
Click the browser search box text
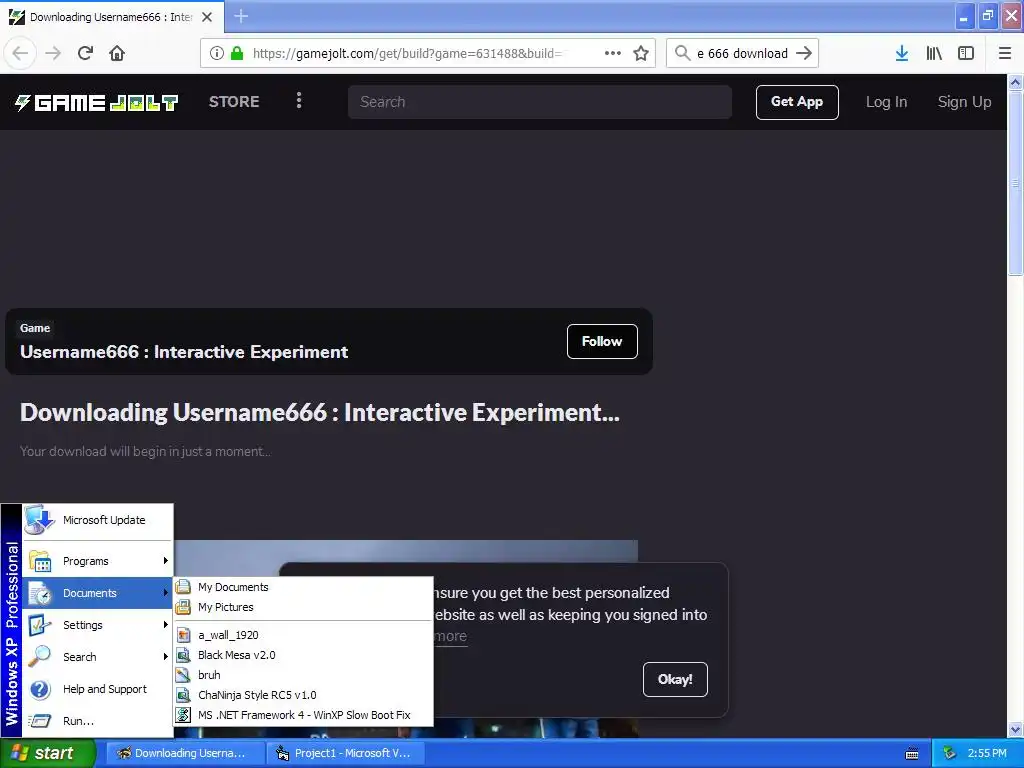742,54
